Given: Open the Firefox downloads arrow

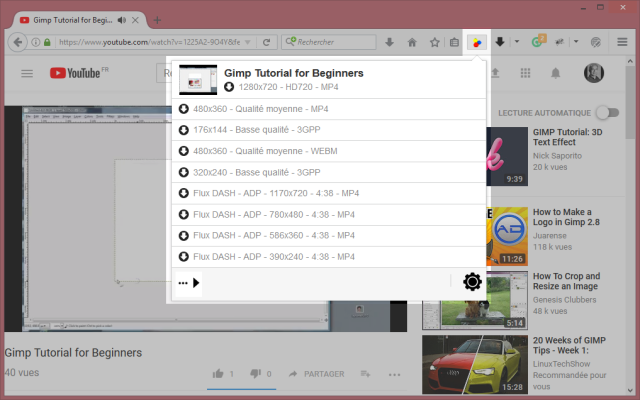Looking at the screenshot, I should click(x=389, y=42).
